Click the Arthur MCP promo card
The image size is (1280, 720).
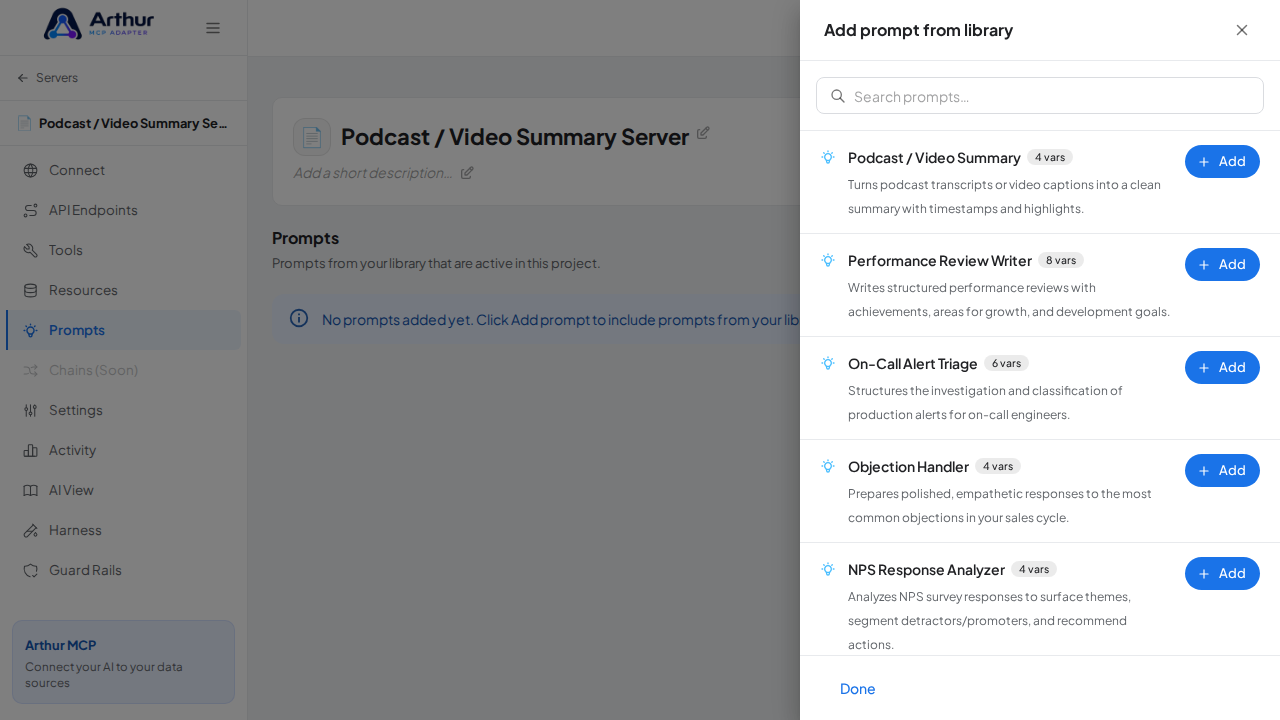(123, 662)
